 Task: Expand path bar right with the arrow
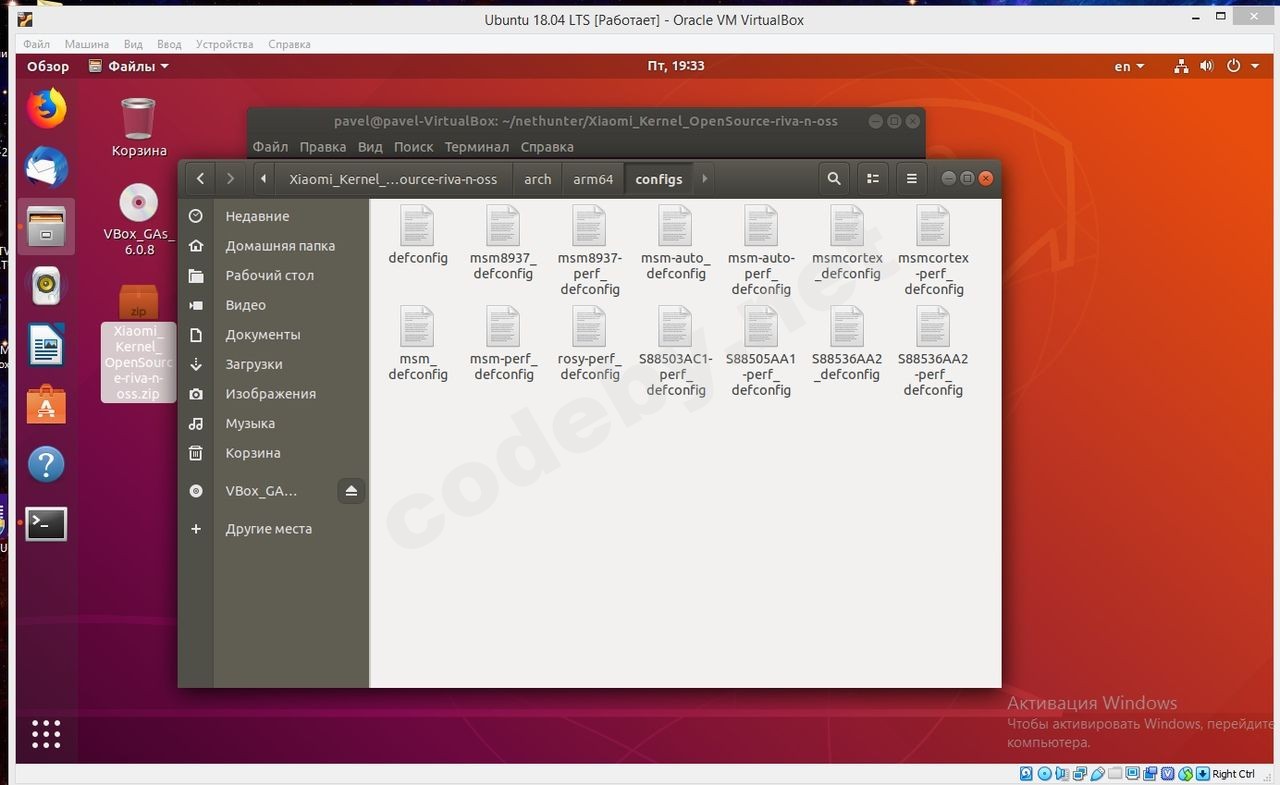click(705, 179)
